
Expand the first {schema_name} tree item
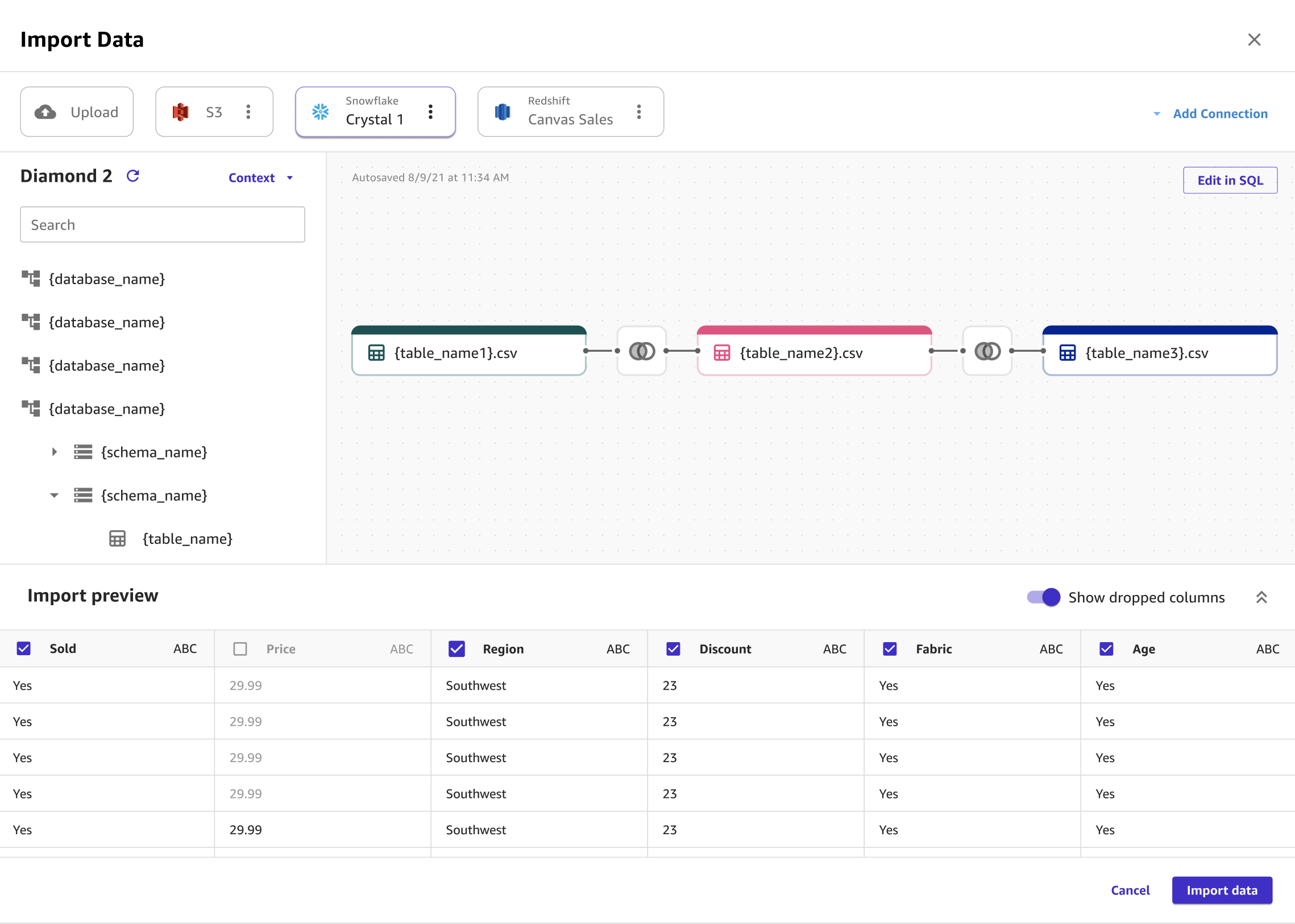click(52, 451)
